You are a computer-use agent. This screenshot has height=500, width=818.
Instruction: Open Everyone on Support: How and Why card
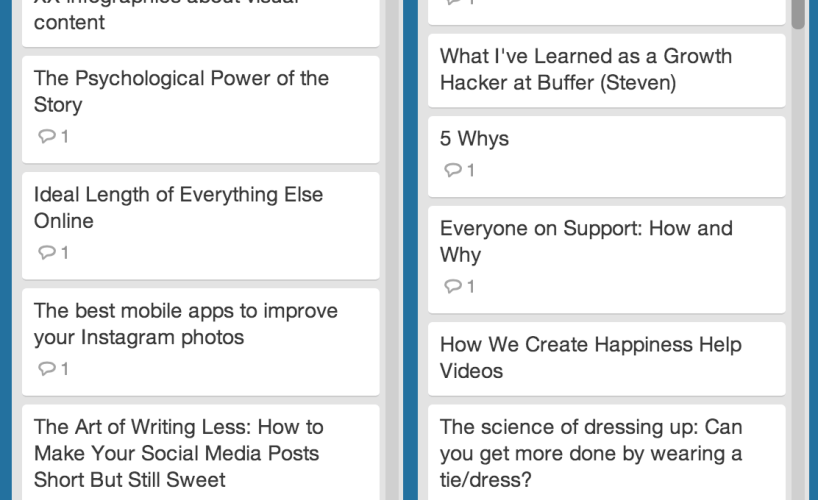click(x=607, y=260)
